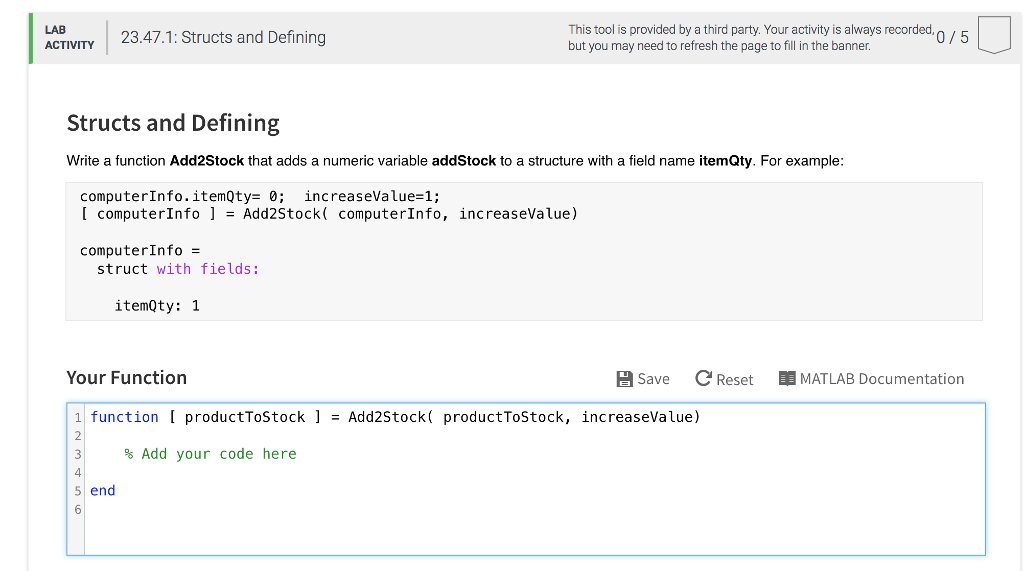This screenshot has width=1024, height=571.
Task: Click the Reset circular arrow icon
Action: [x=704, y=379]
